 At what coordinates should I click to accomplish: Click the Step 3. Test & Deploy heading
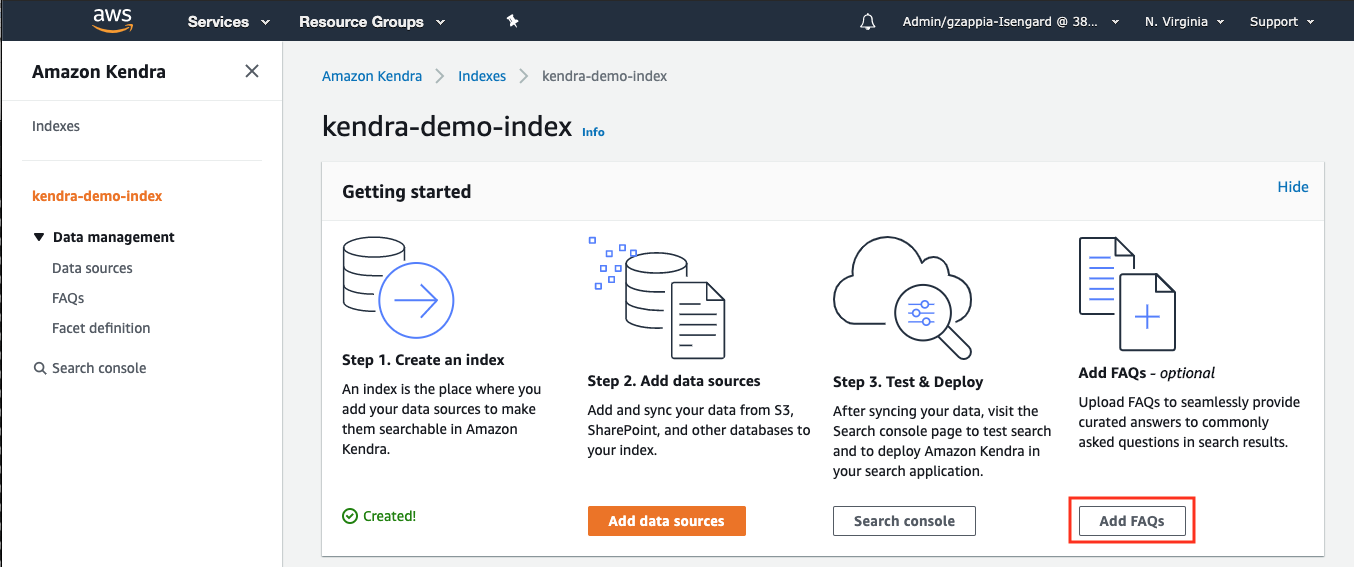pos(908,382)
